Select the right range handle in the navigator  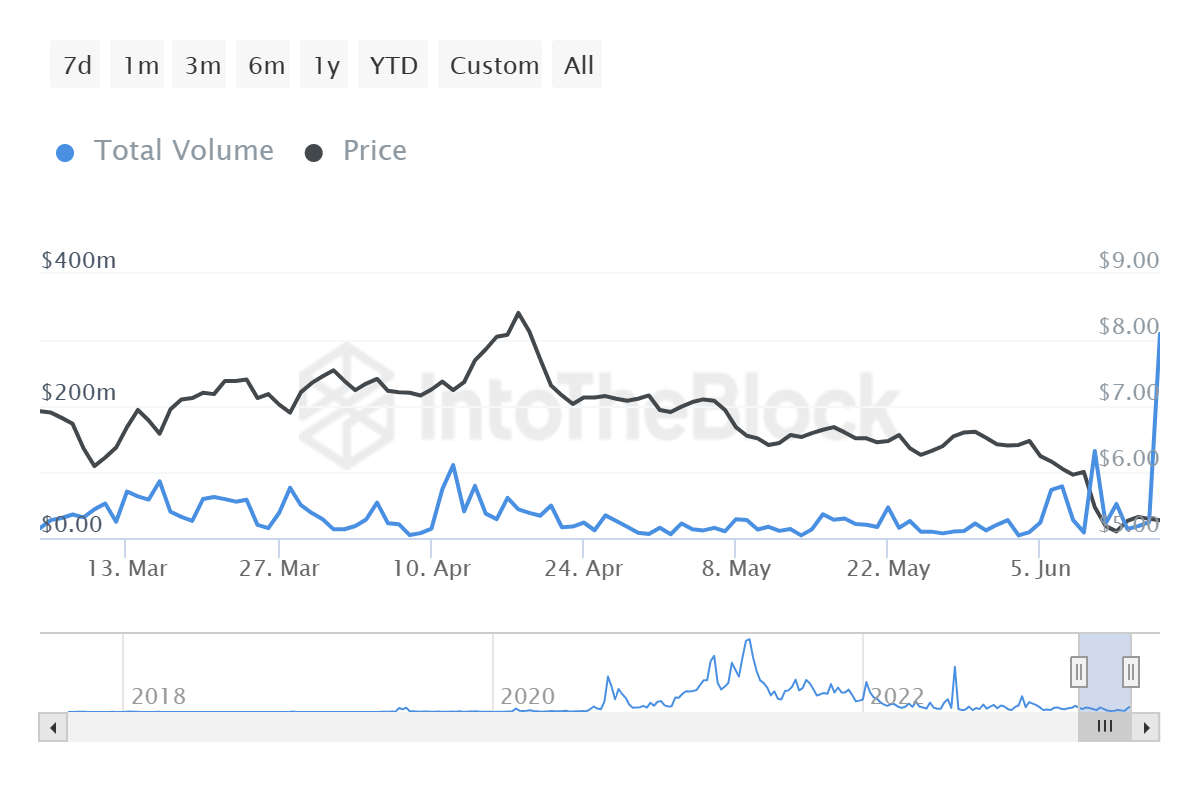click(x=1129, y=672)
